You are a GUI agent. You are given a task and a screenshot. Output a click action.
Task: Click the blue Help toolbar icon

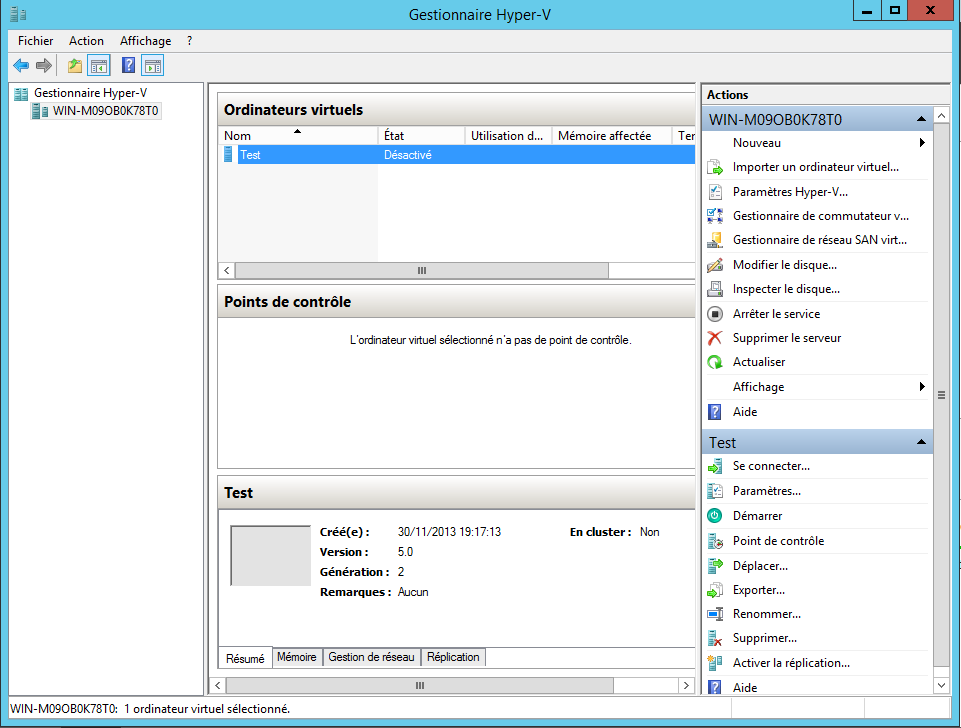[128, 65]
